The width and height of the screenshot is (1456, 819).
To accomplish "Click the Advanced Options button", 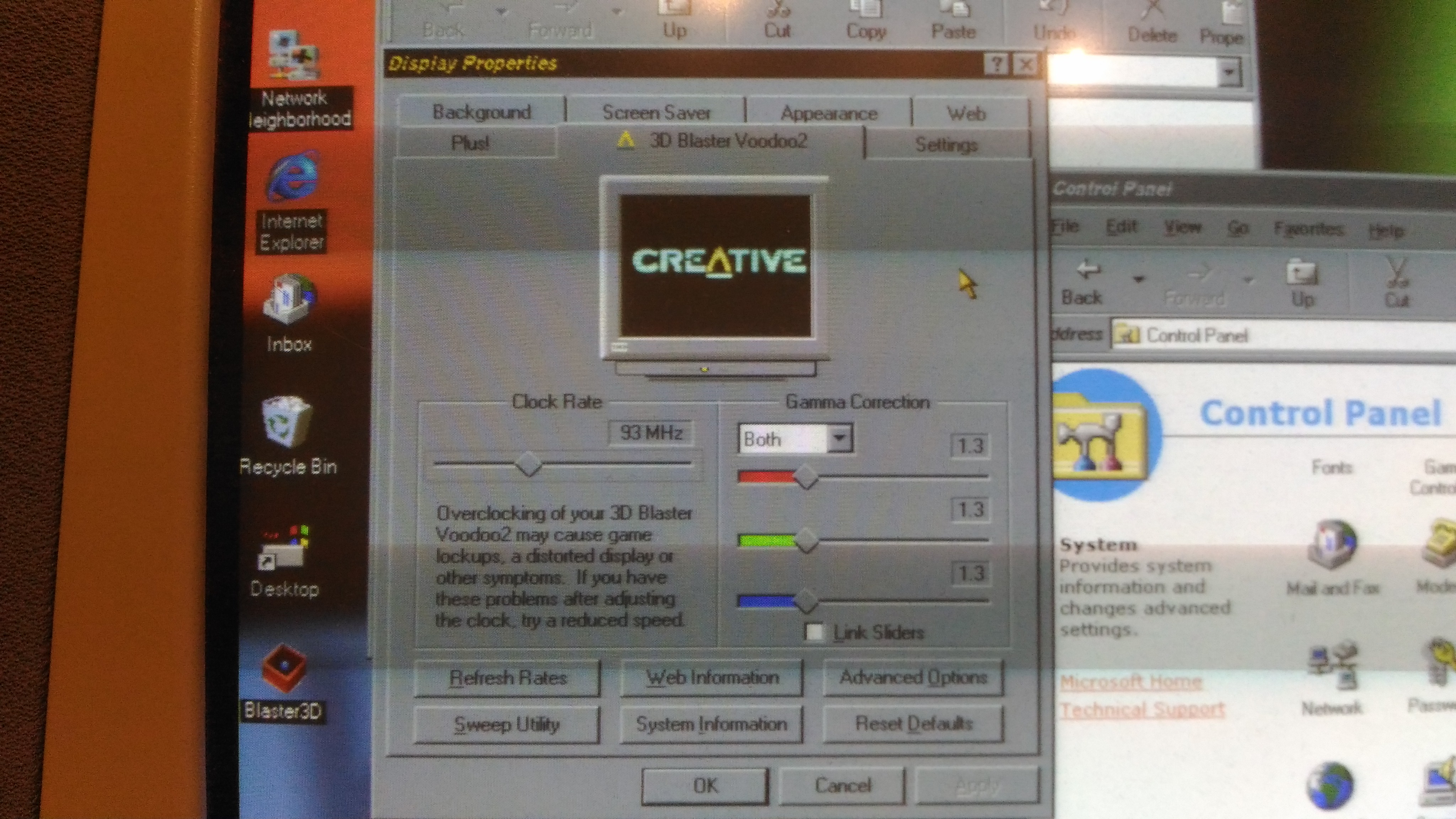I will pyautogui.click(x=914, y=677).
